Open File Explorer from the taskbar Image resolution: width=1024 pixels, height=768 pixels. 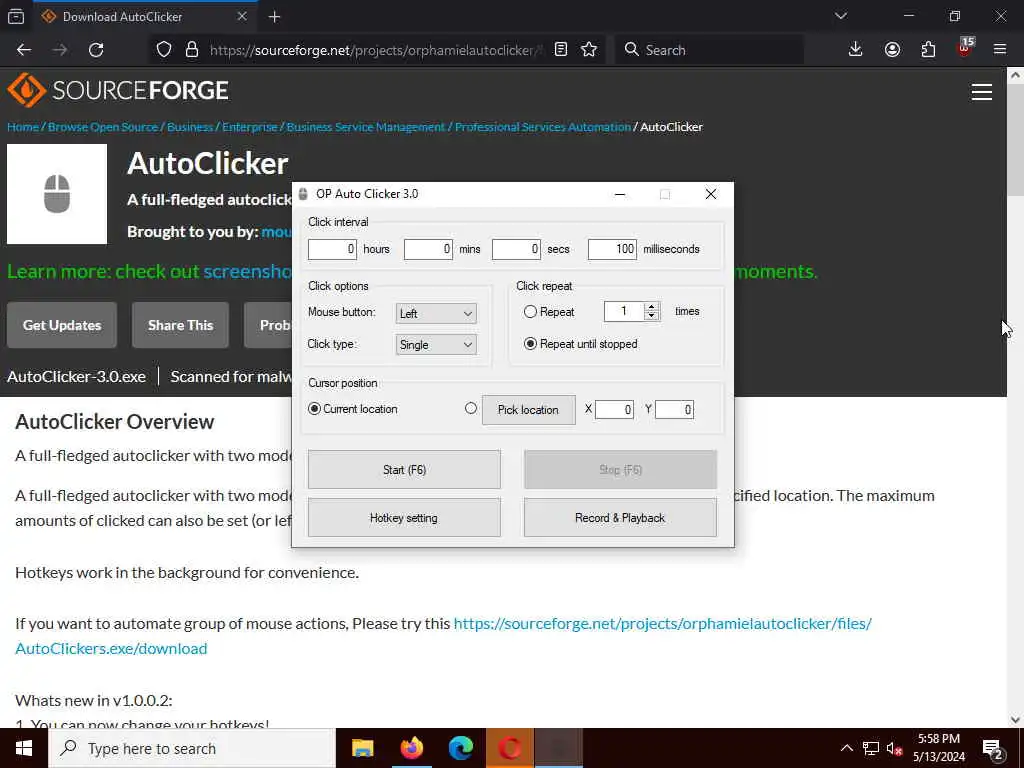362,748
